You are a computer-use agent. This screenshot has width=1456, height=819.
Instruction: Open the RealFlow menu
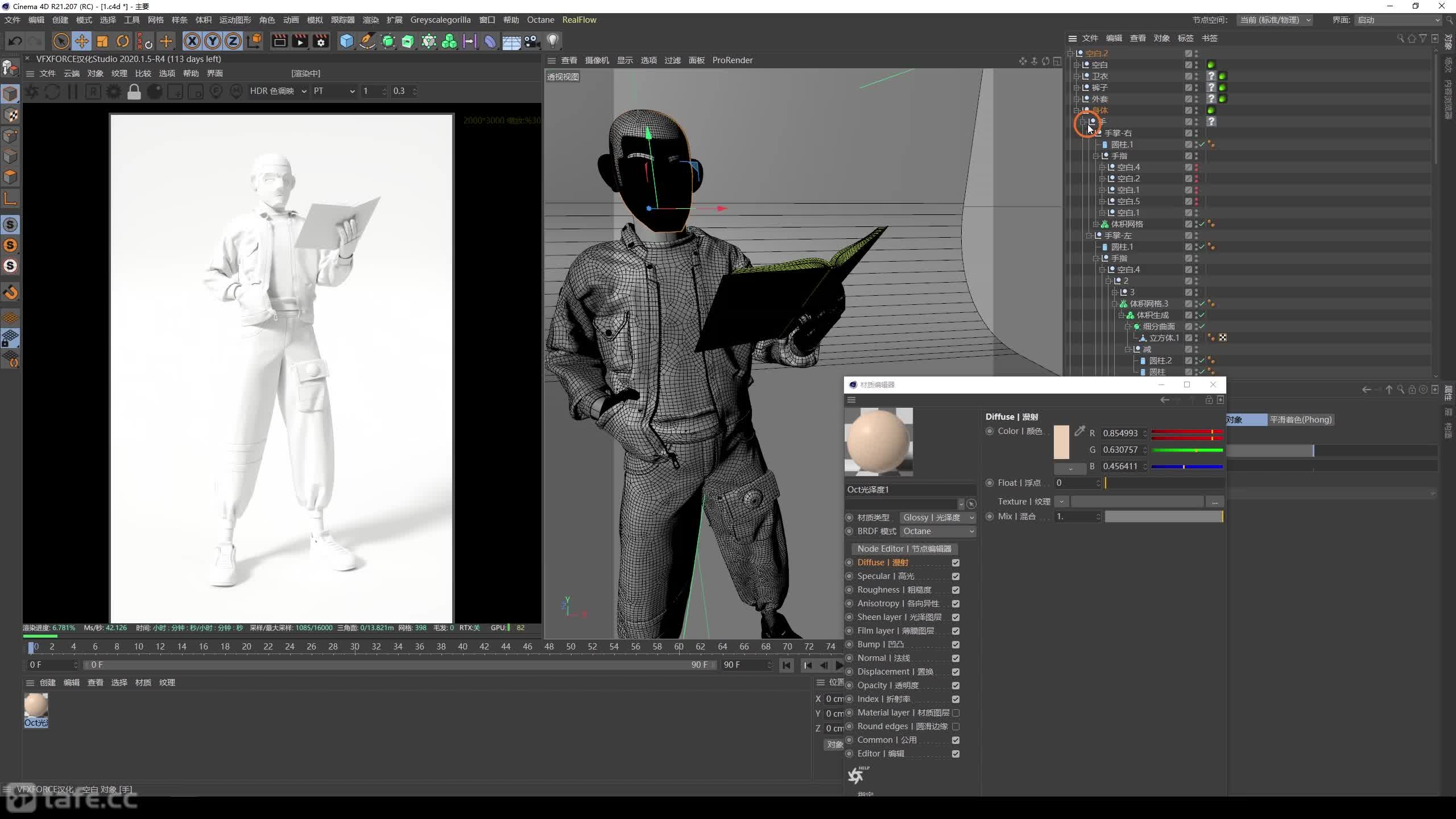point(579,20)
